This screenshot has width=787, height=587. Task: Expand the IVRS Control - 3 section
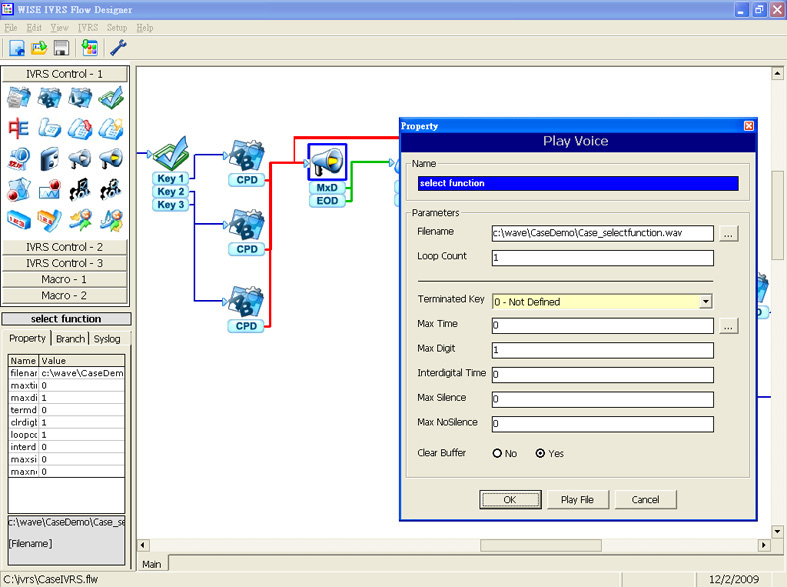[65, 263]
